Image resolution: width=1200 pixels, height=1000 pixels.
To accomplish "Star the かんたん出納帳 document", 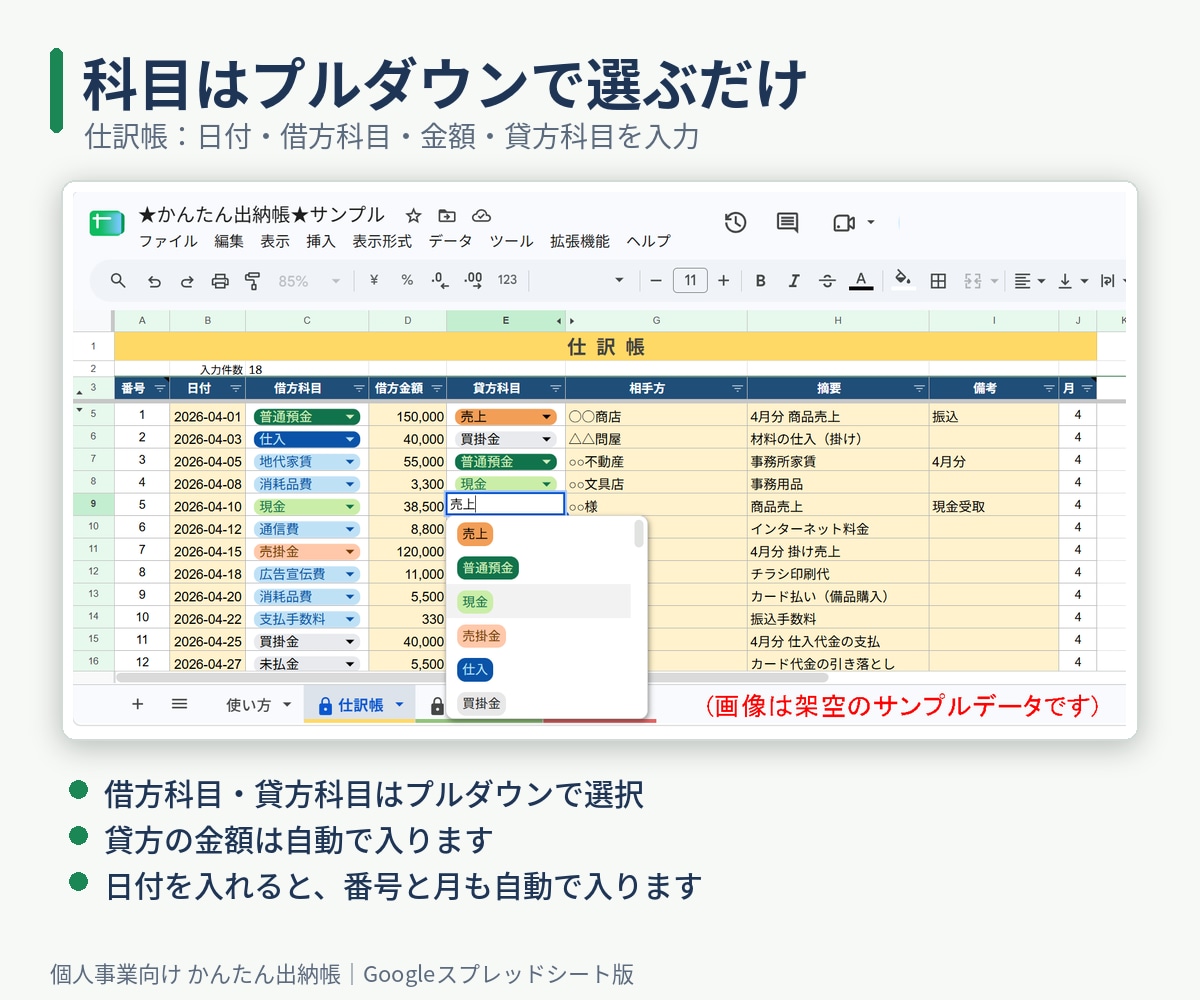I will pos(414,215).
